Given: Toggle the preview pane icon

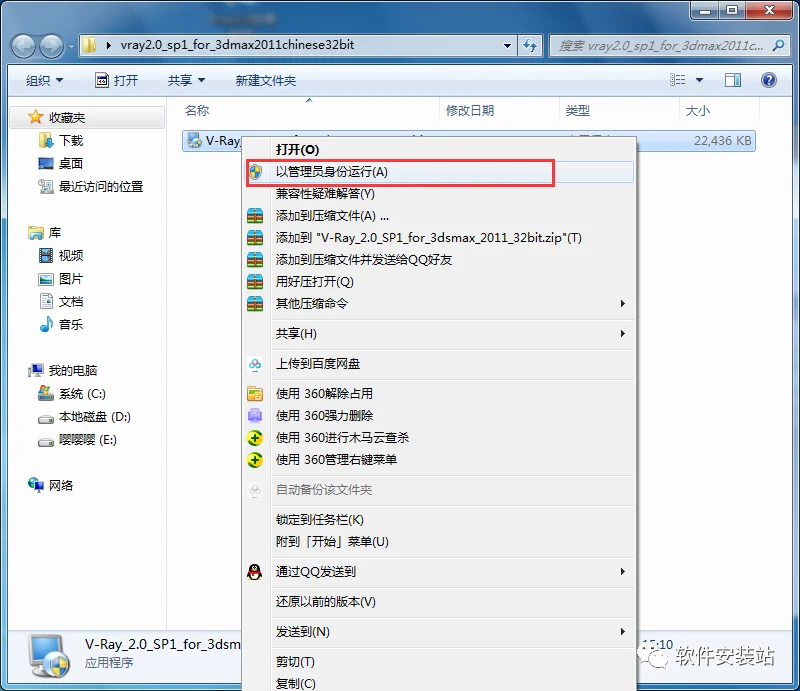Looking at the screenshot, I should [733, 80].
